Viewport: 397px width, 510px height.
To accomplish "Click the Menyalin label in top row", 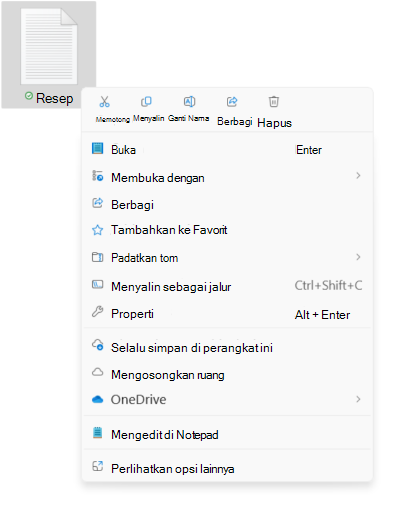I will [149, 118].
